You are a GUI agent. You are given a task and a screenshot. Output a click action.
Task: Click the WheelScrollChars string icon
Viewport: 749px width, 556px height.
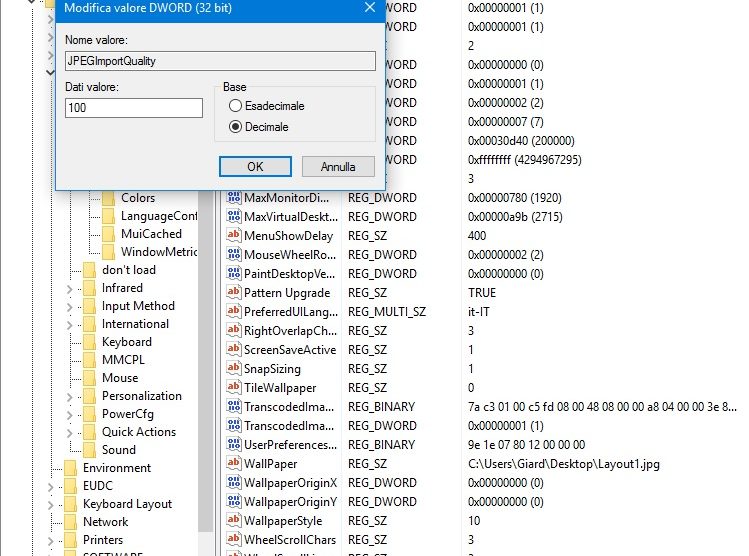(234, 539)
